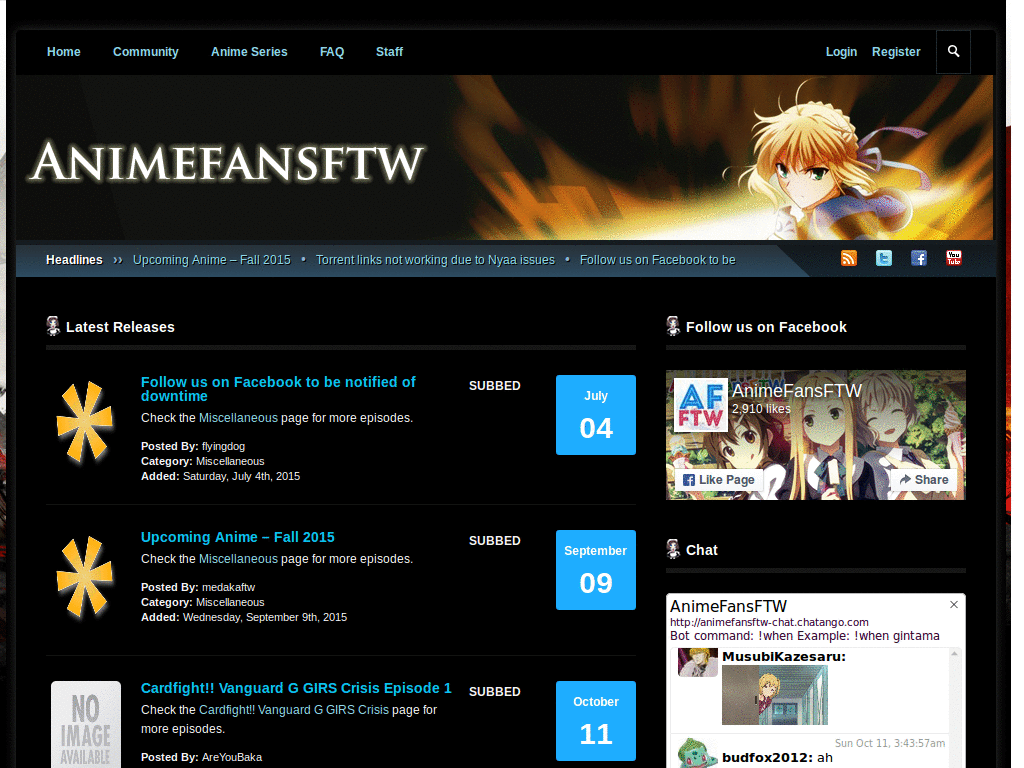Open the Staff page

click(x=389, y=52)
